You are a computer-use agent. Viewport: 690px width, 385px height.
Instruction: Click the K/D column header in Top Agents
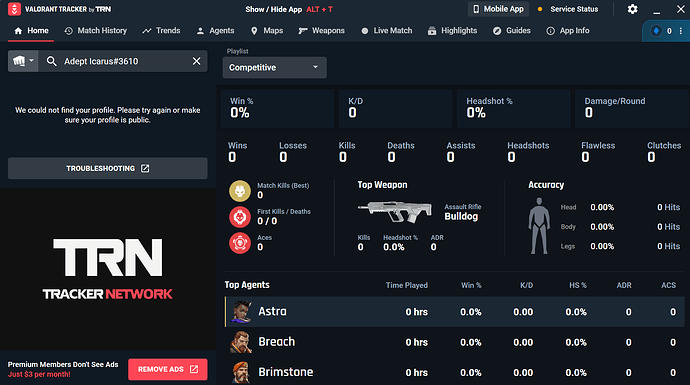click(526, 285)
